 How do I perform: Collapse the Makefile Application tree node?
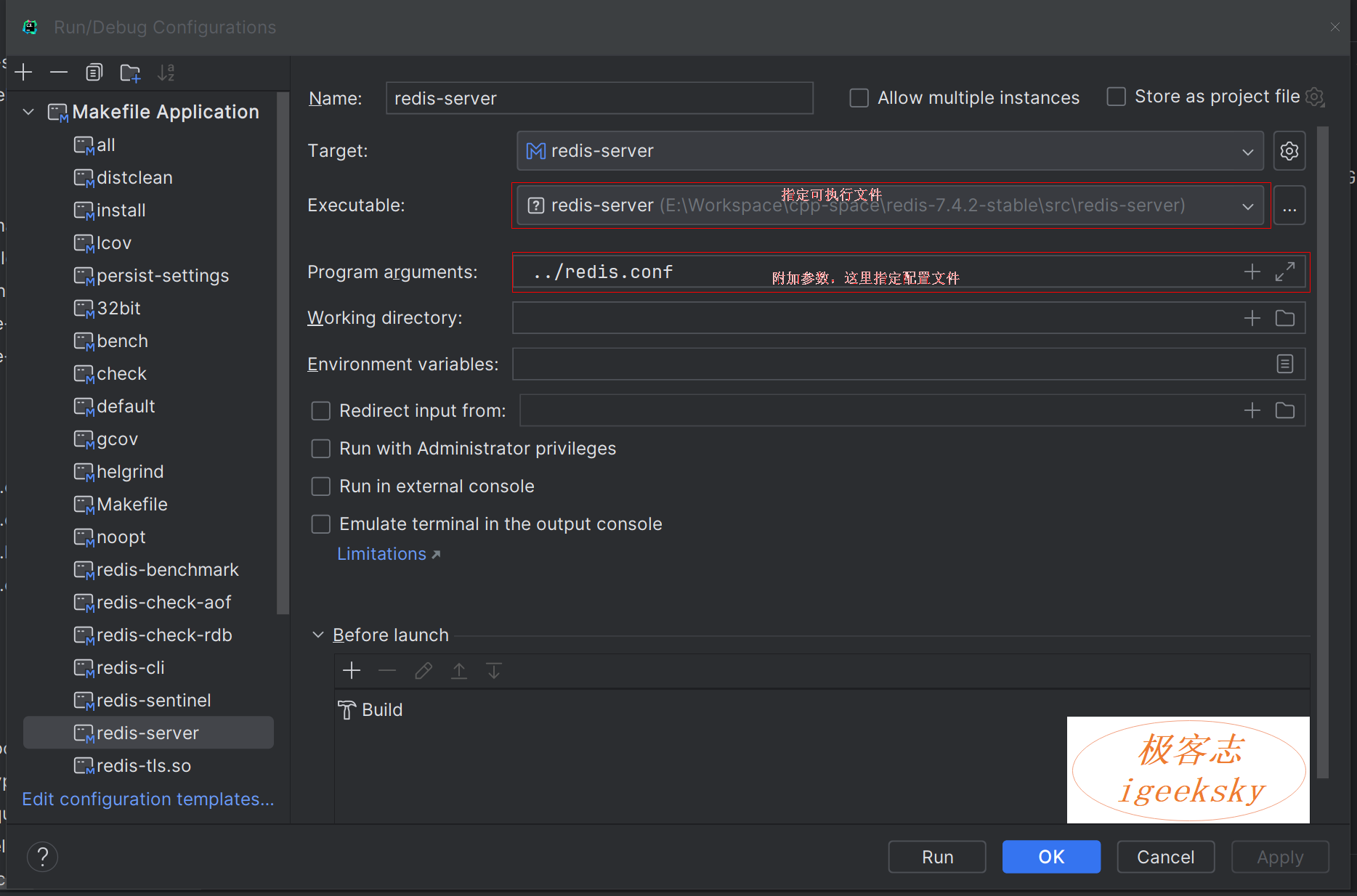pyautogui.click(x=29, y=112)
